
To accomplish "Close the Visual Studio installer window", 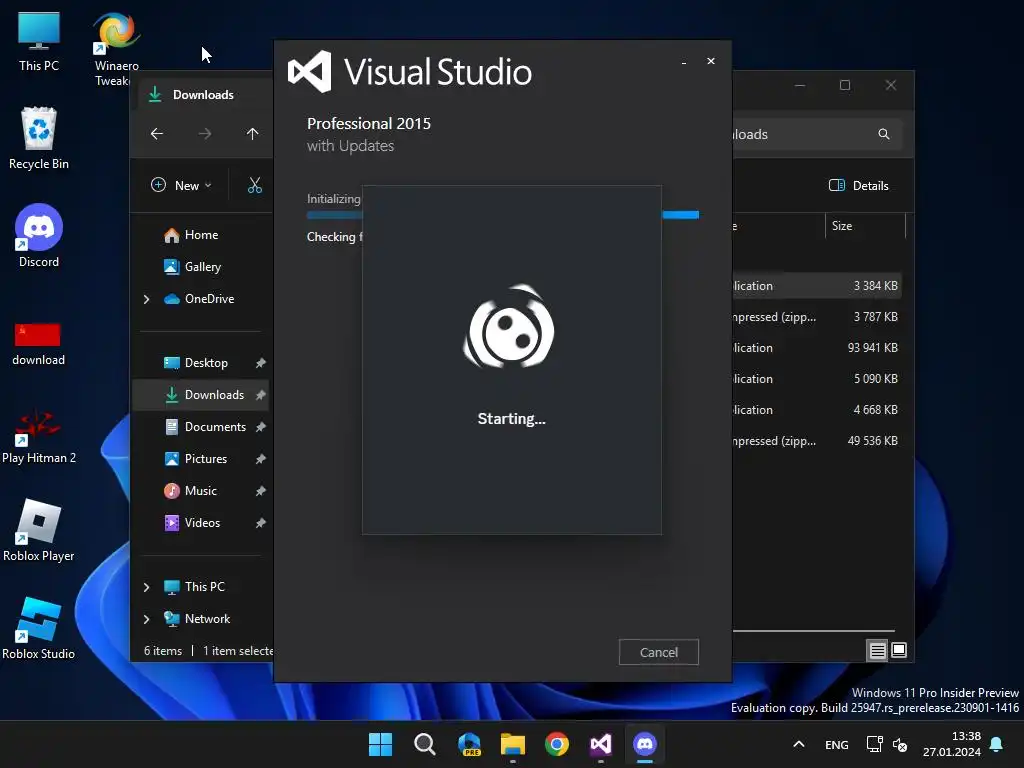I will coord(711,61).
